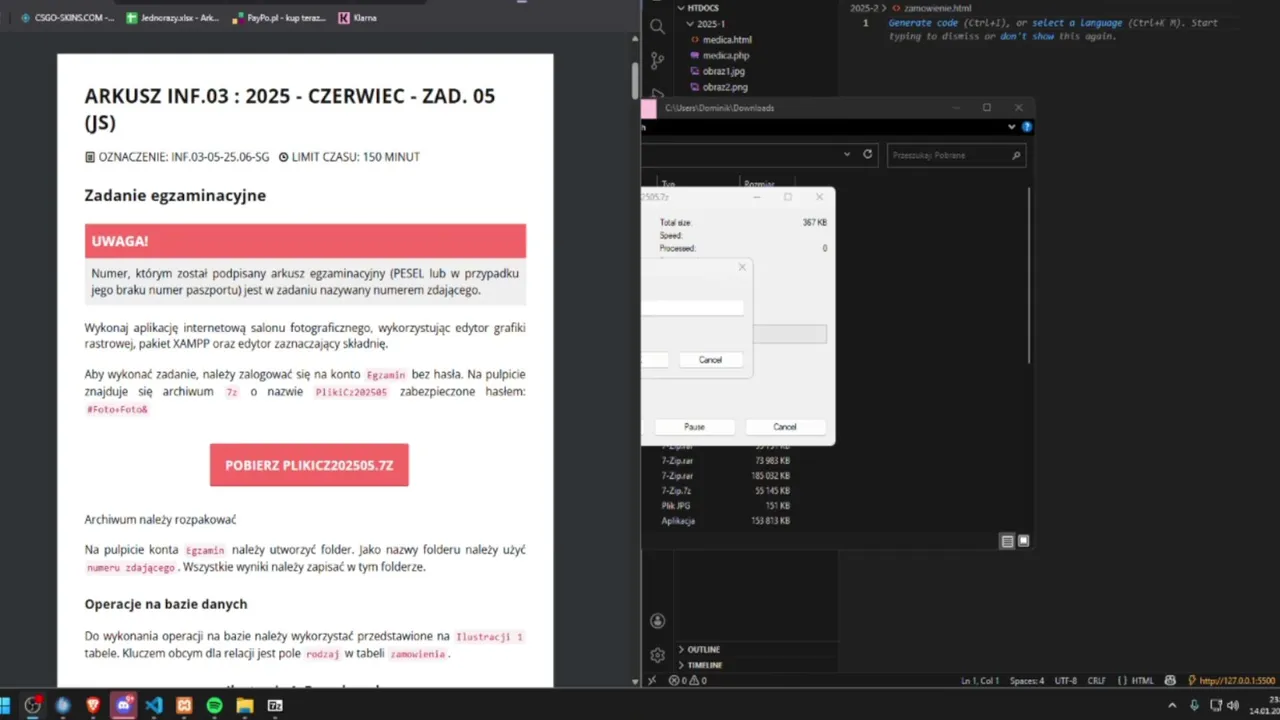This screenshot has width=1280, height=720.
Task: Open the Accounts icon in the VS Code activity bar
Action: pyautogui.click(x=657, y=621)
